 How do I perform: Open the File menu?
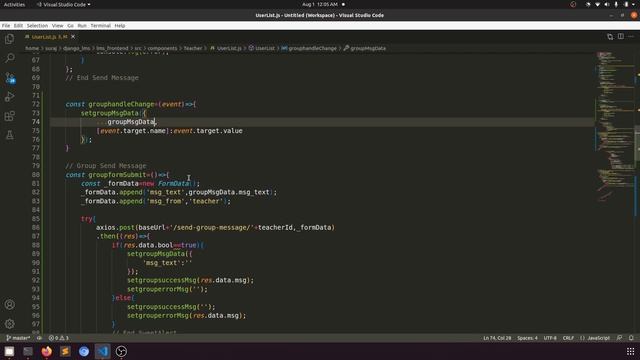pos(6,25)
